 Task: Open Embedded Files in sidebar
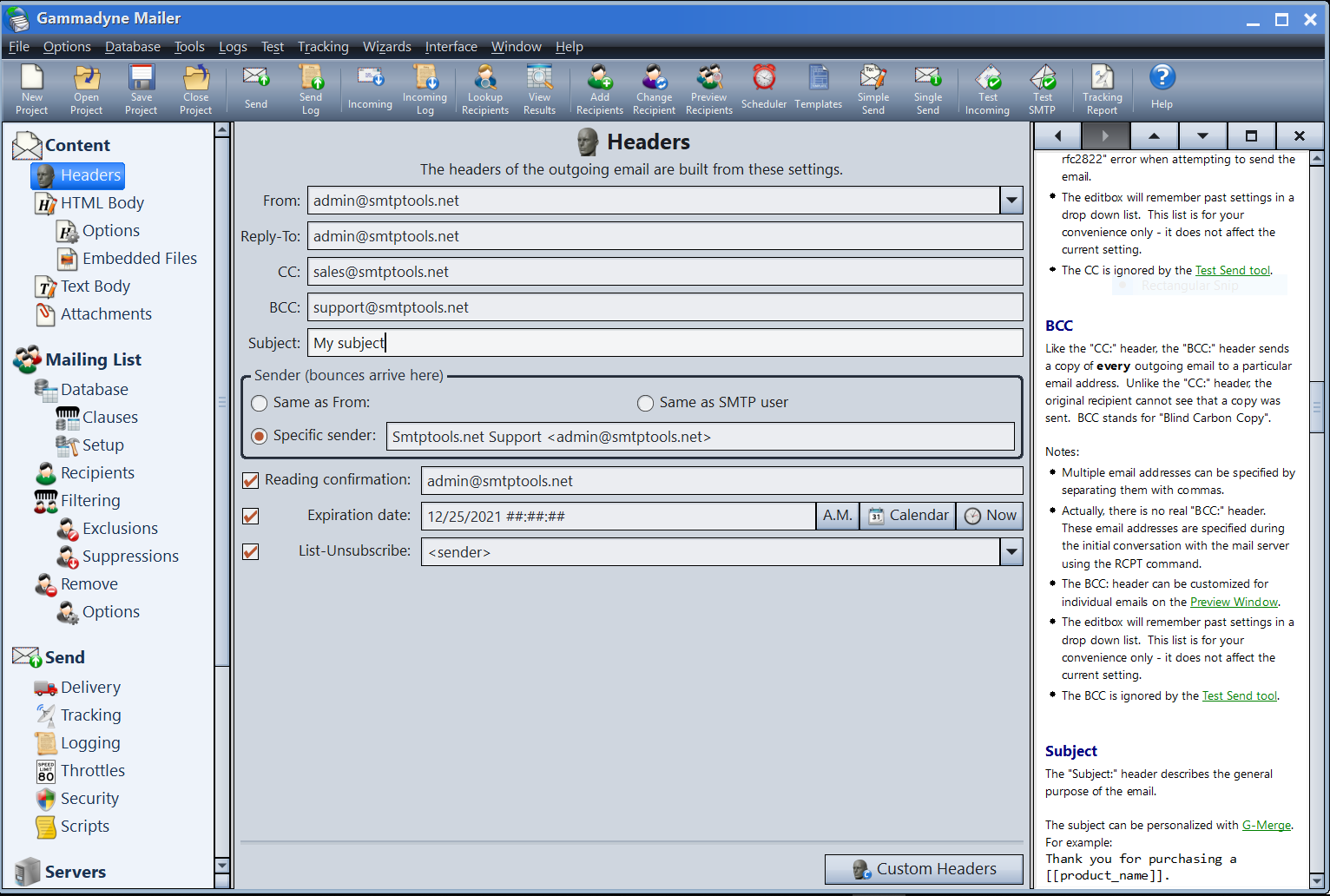[128, 259]
